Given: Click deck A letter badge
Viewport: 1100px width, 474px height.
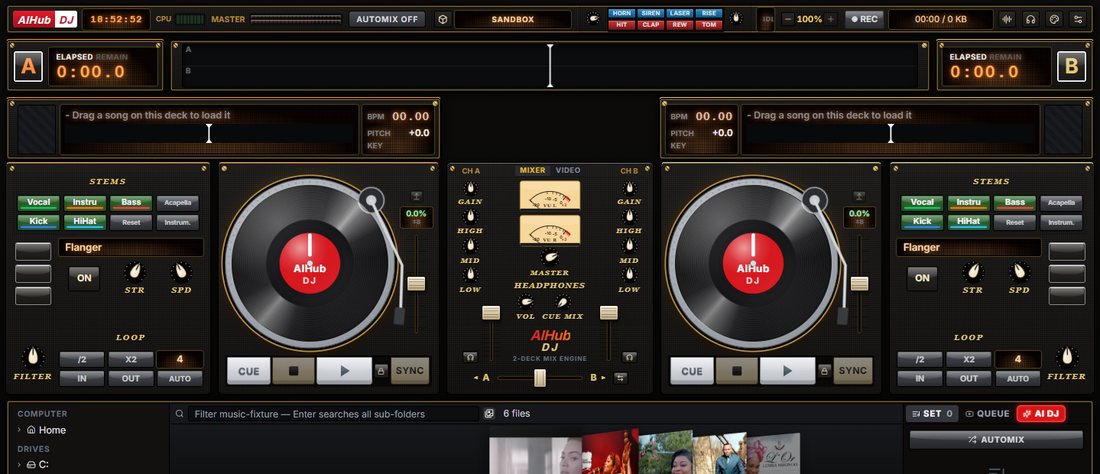Looking at the screenshot, I should [x=28, y=67].
